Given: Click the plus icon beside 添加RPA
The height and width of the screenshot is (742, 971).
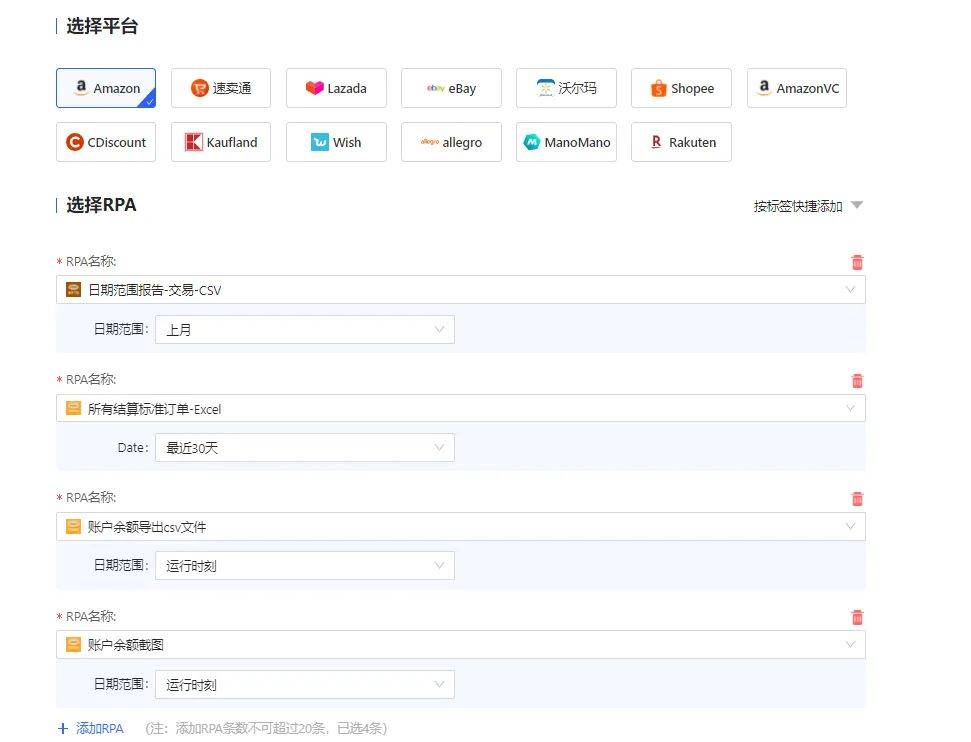Looking at the screenshot, I should point(63,728).
